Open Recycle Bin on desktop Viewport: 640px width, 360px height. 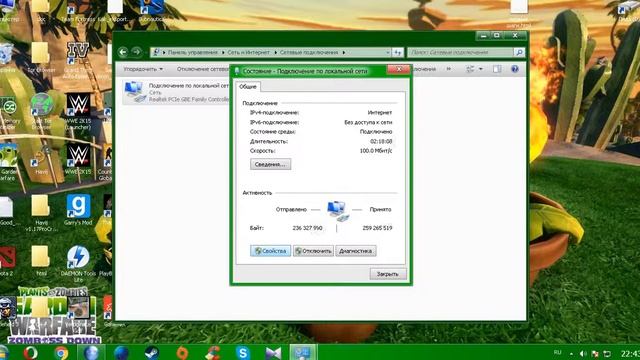(x=7, y=58)
